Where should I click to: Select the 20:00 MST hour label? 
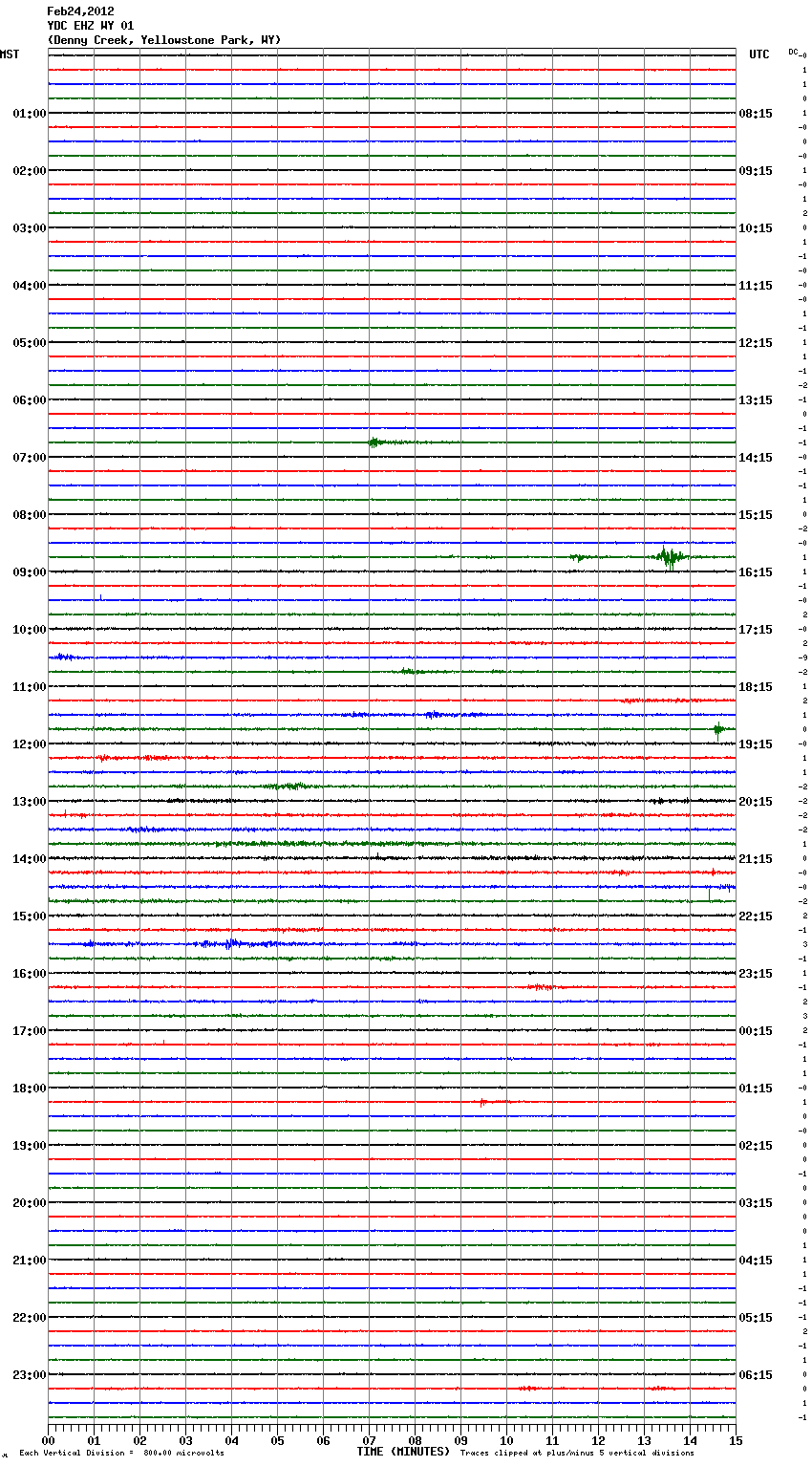coord(29,1203)
